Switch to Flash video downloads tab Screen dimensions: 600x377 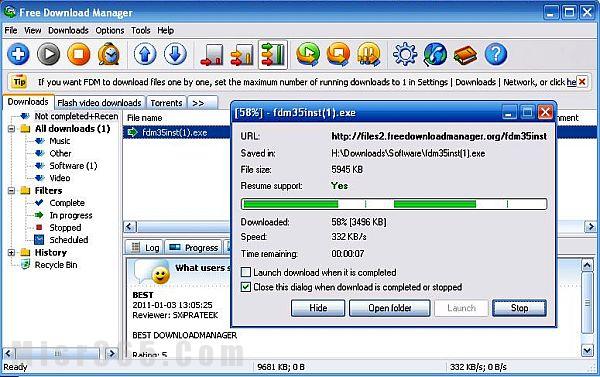pos(99,103)
